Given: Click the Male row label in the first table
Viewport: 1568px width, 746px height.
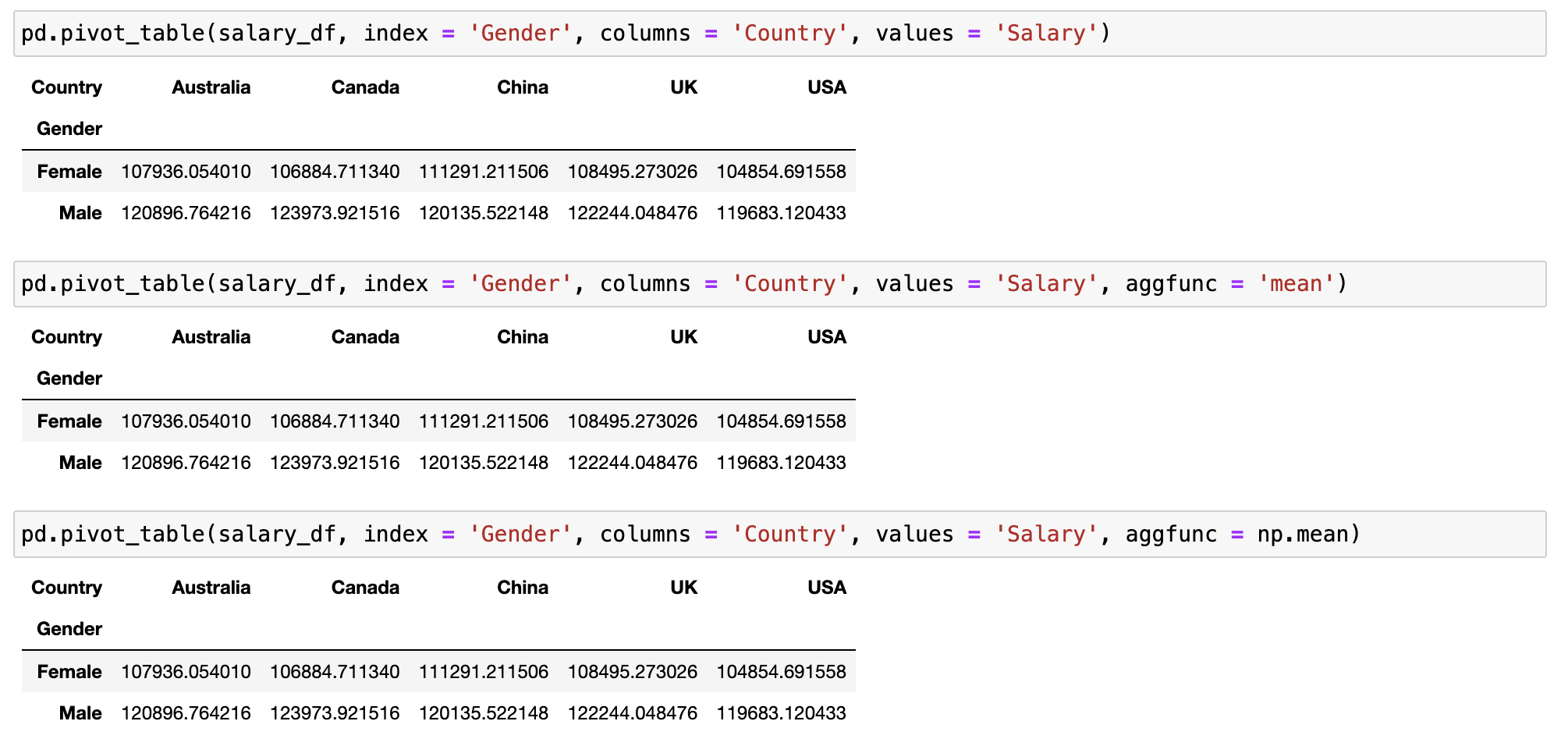Looking at the screenshot, I should (x=80, y=213).
